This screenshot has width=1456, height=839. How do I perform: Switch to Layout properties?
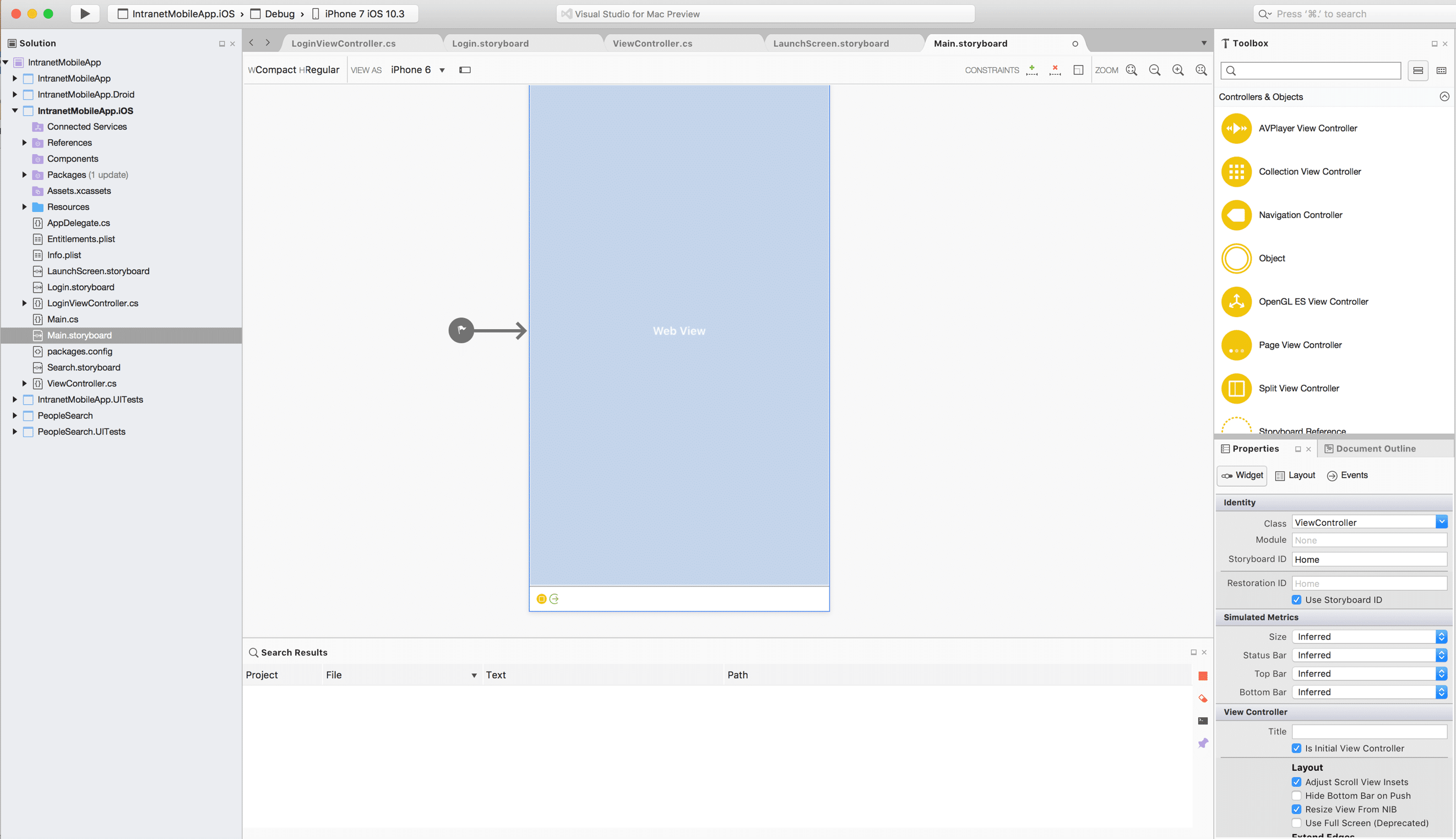coord(1295,475)
